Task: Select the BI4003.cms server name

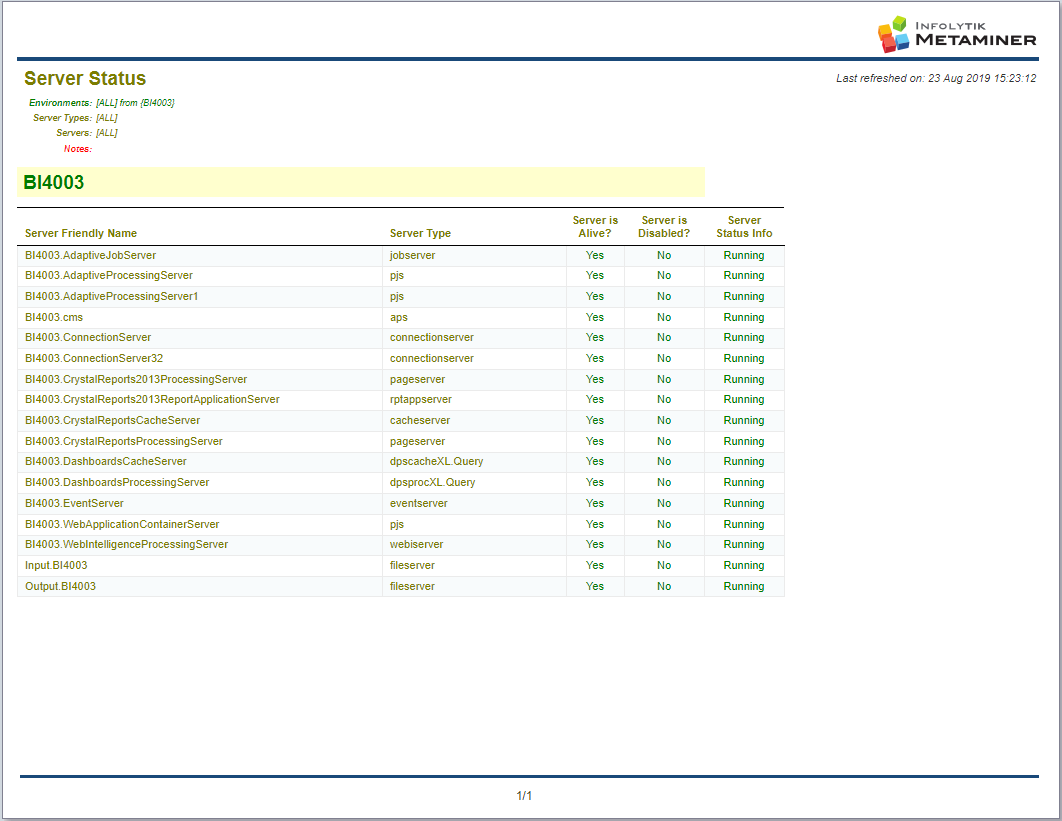Action: tap(54, 317)
